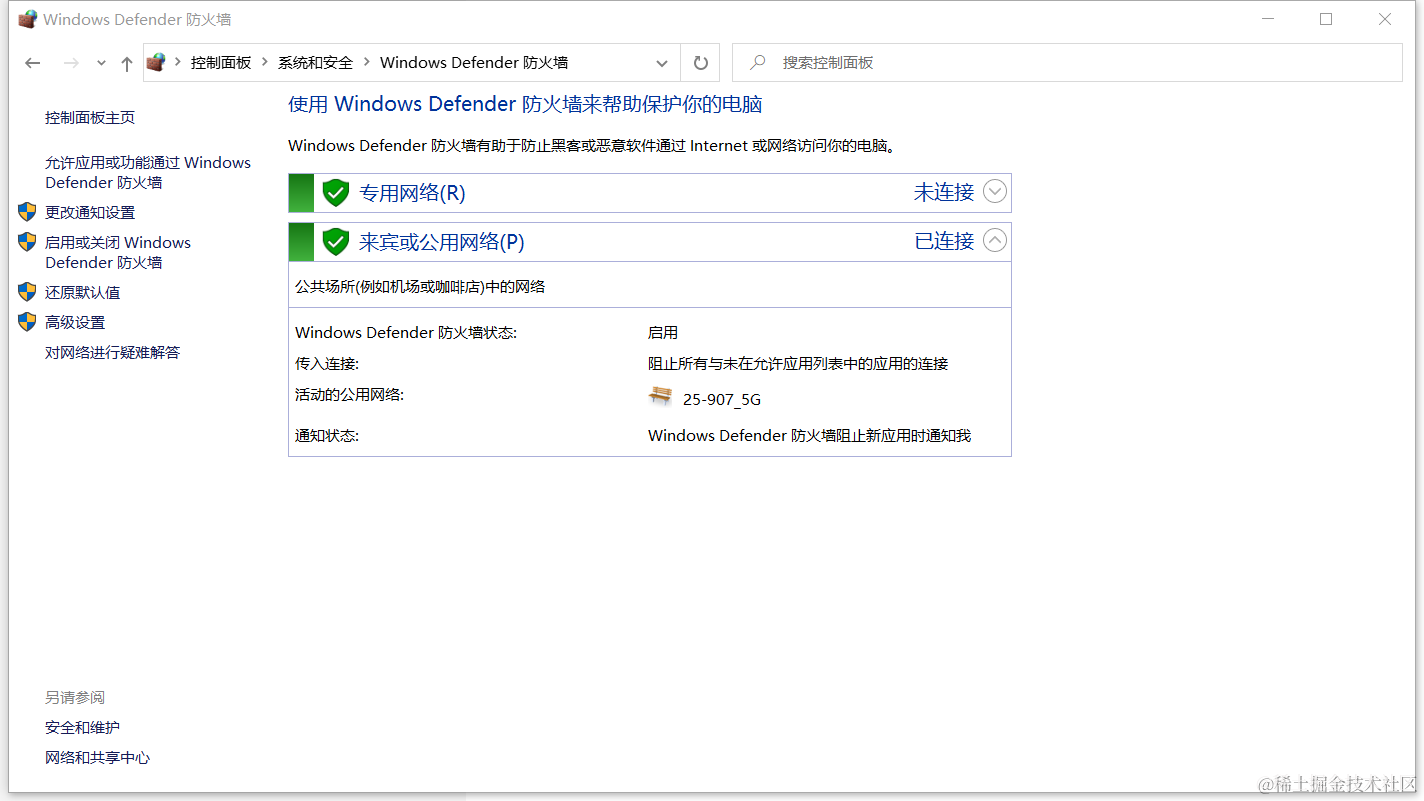This screenshot has height=801, width=1424.
Task: Open 网络和共享中心 link
Action: click(x=97, y=757)
